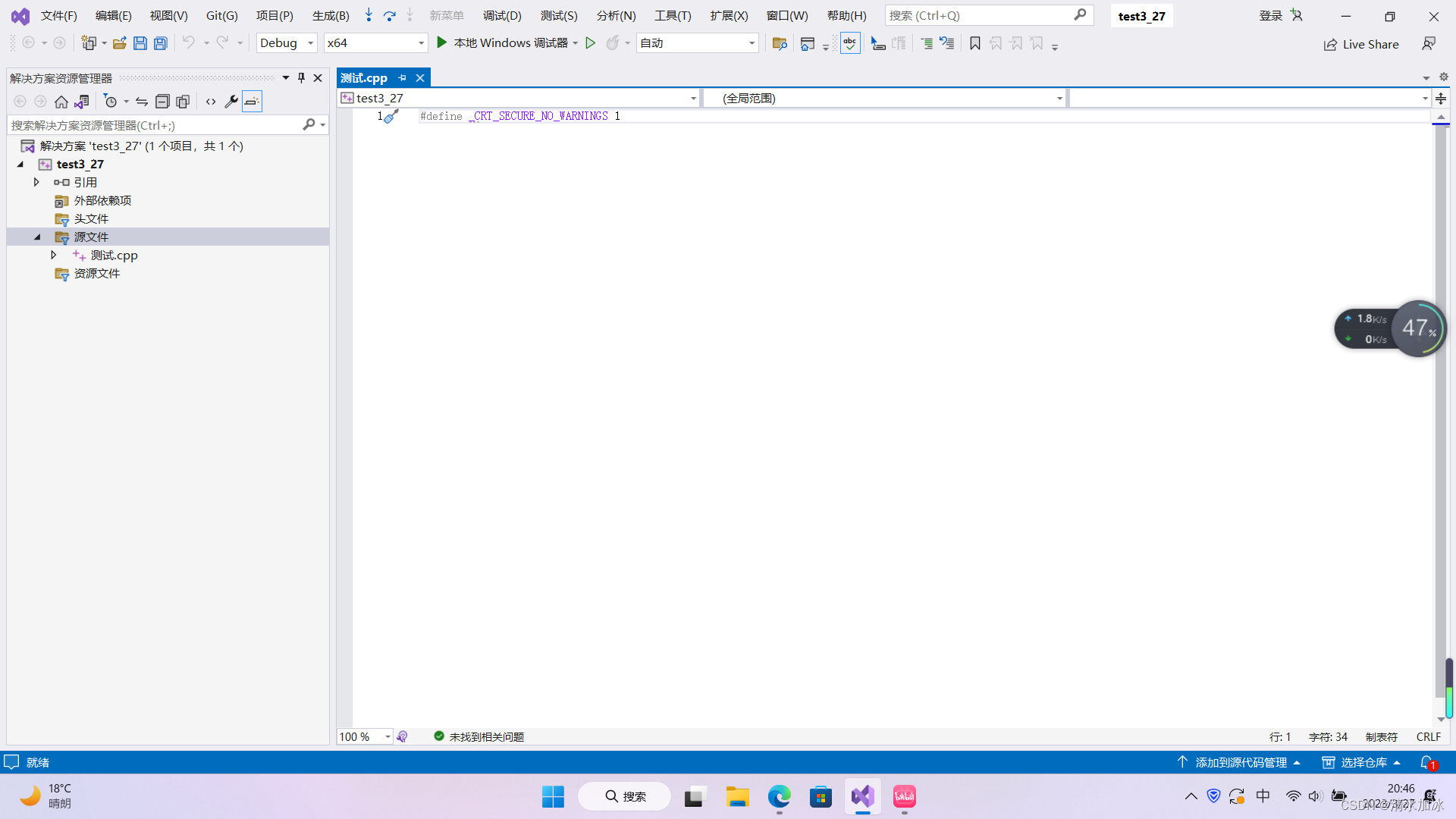Click the Properties wrench icon in Solution Explorer
Screen dimensions: 1456x819
(231, 101)
